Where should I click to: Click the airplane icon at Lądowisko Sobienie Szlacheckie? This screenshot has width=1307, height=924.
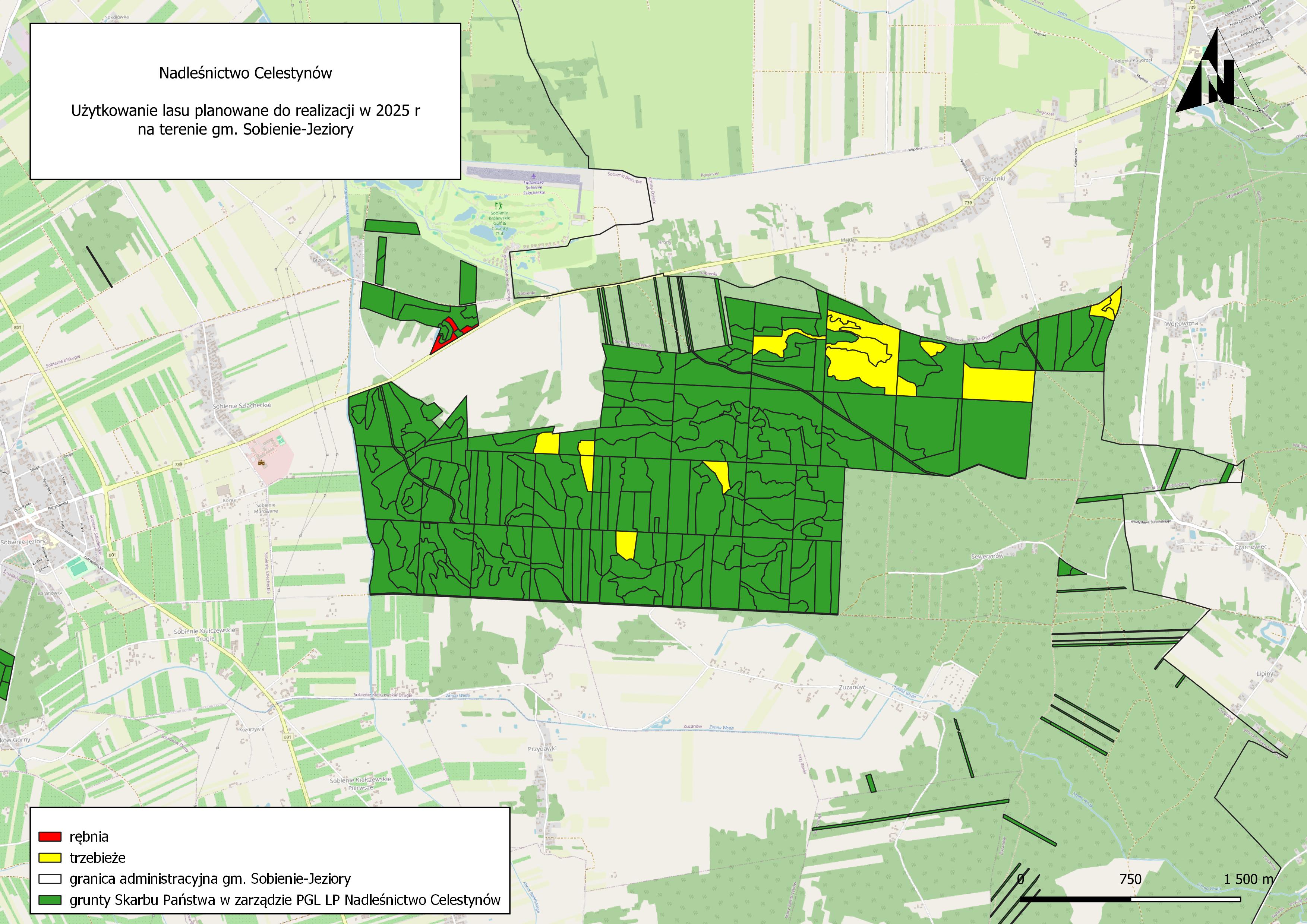pyautogui.click(x=533, y=176)
